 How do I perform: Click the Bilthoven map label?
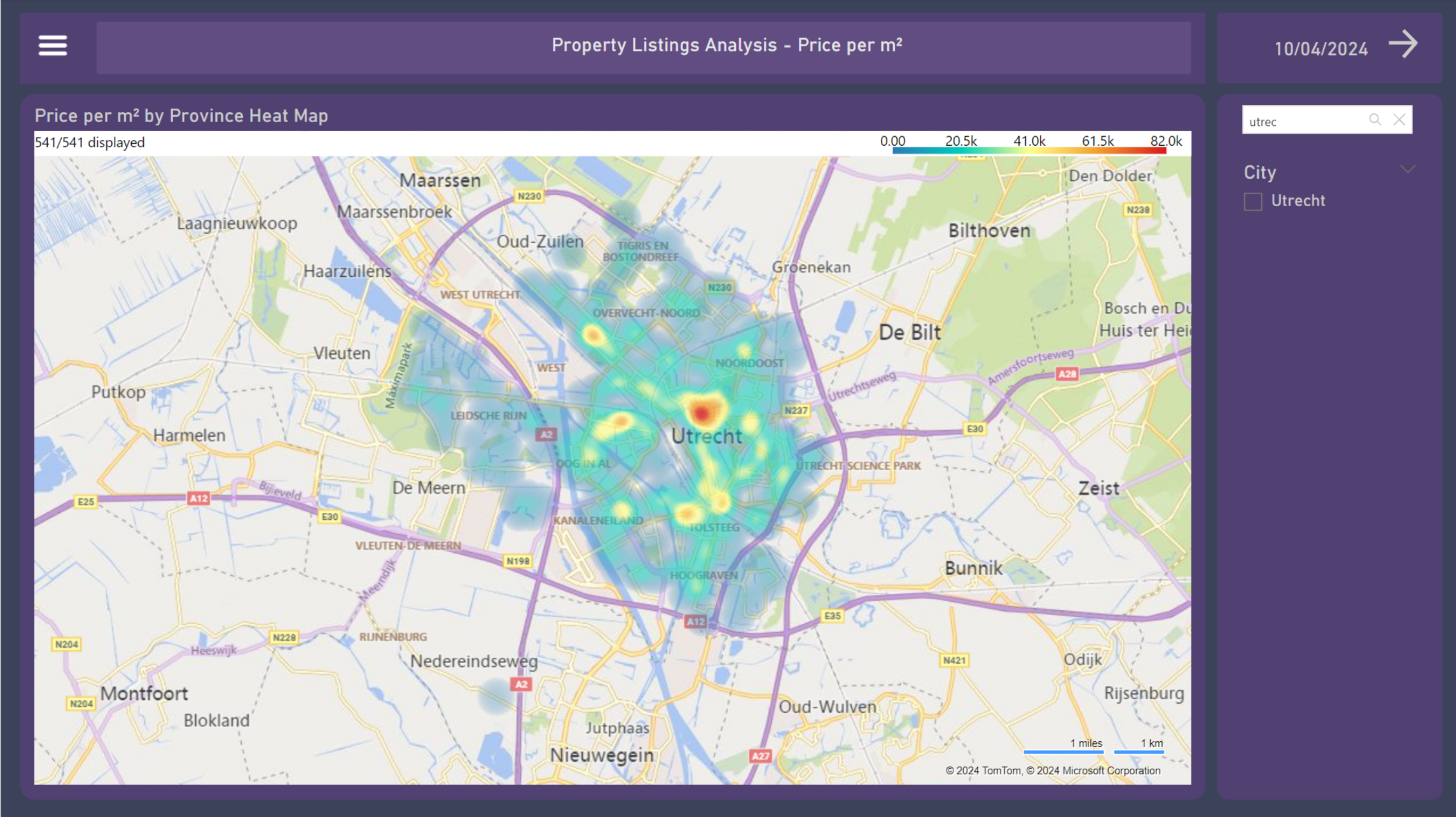(x=989, y=231)
